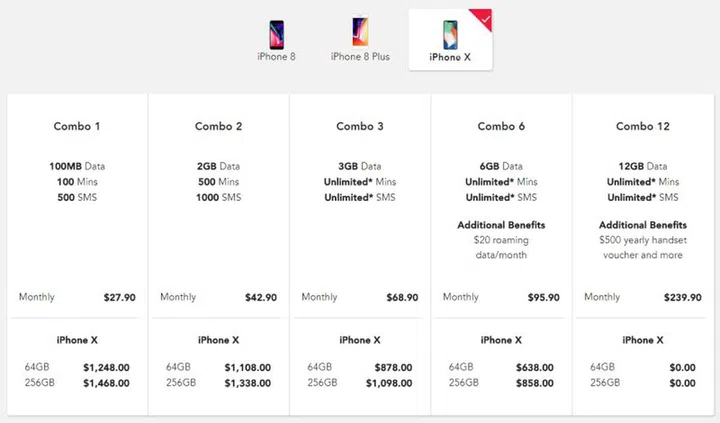The width and height of the screenshot is (720, 423).
Task: Switch to the iPhone 8 tab label
Action: pyautogui.click(x=277, y=57)
